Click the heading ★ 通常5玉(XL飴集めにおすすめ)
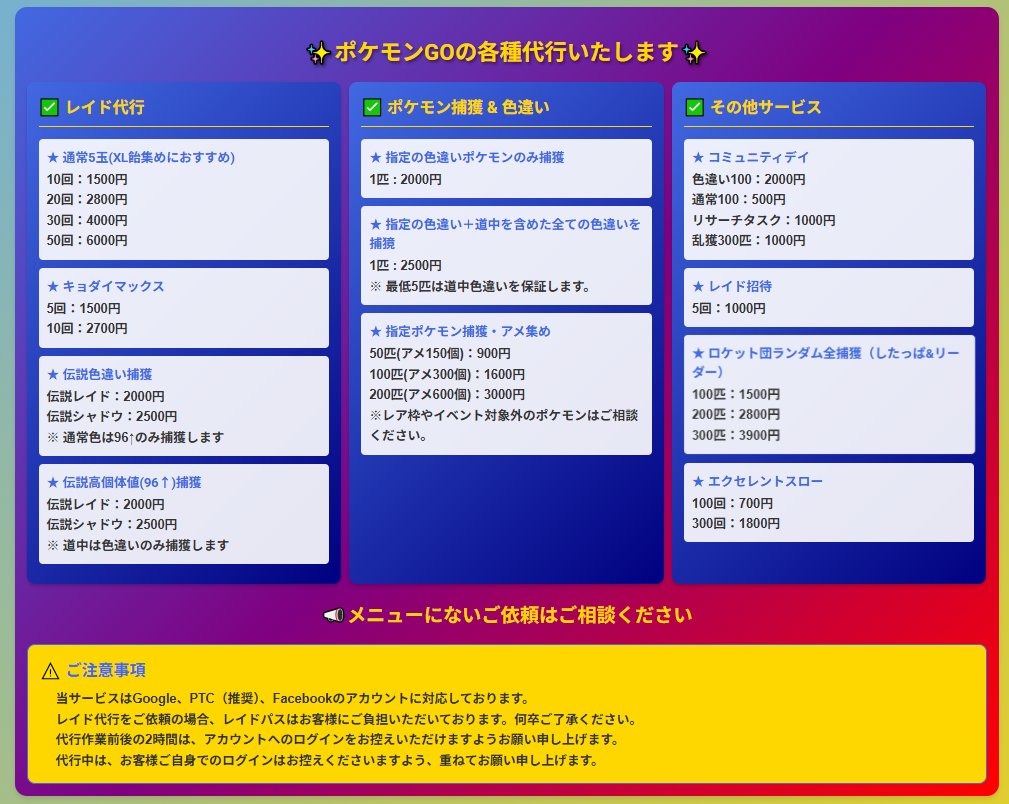1009x804 pixels. point(141,157)
